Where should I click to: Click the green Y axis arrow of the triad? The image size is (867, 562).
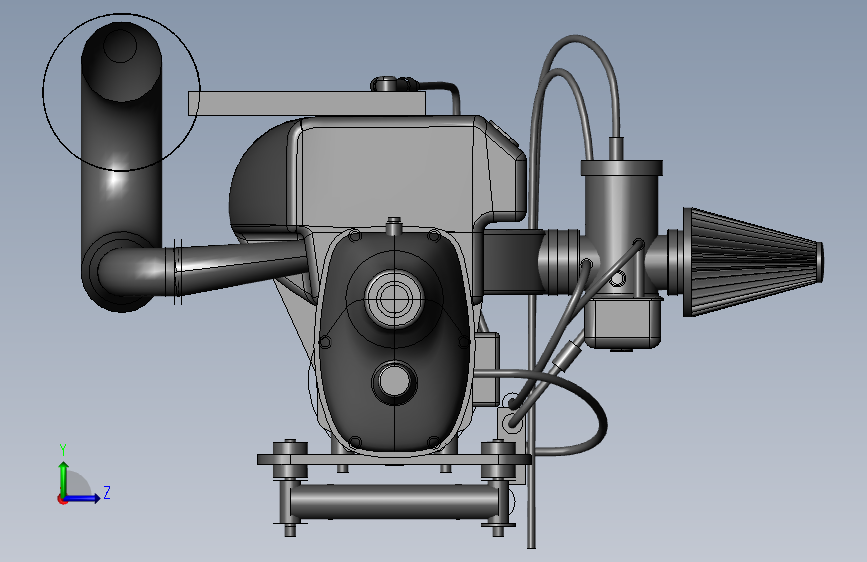[64, 479]
